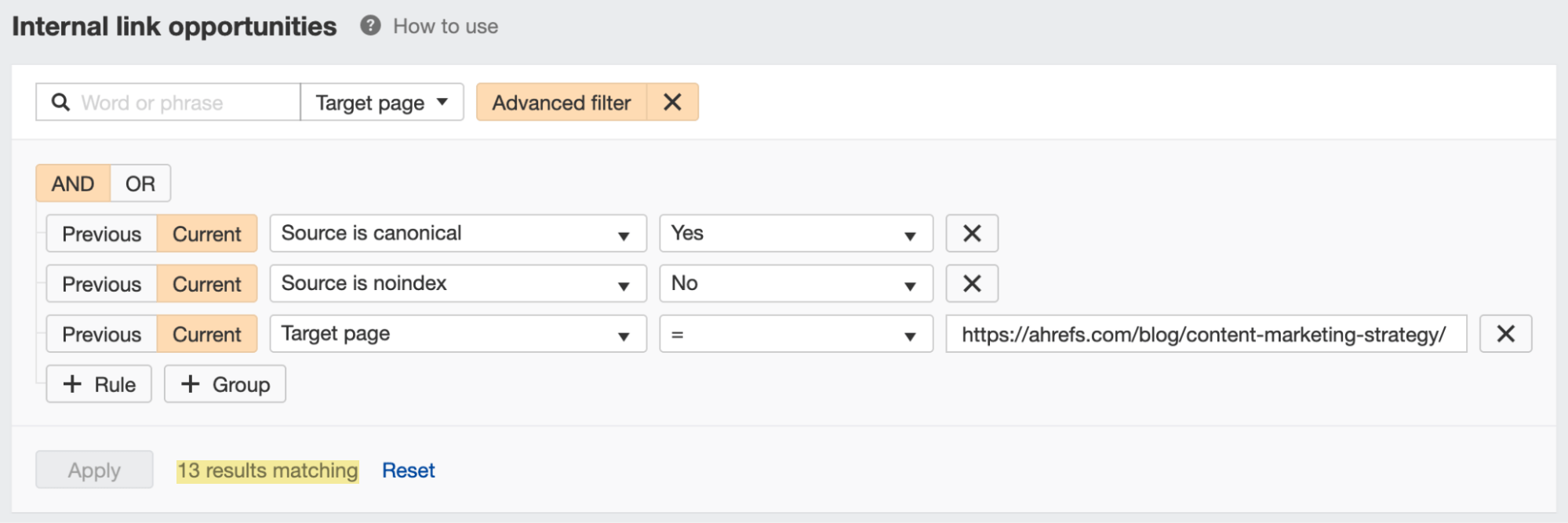Click the search magnifier icon in the filter bar
Viewport: 1568px width, 523px height.
tap(61, 102)
